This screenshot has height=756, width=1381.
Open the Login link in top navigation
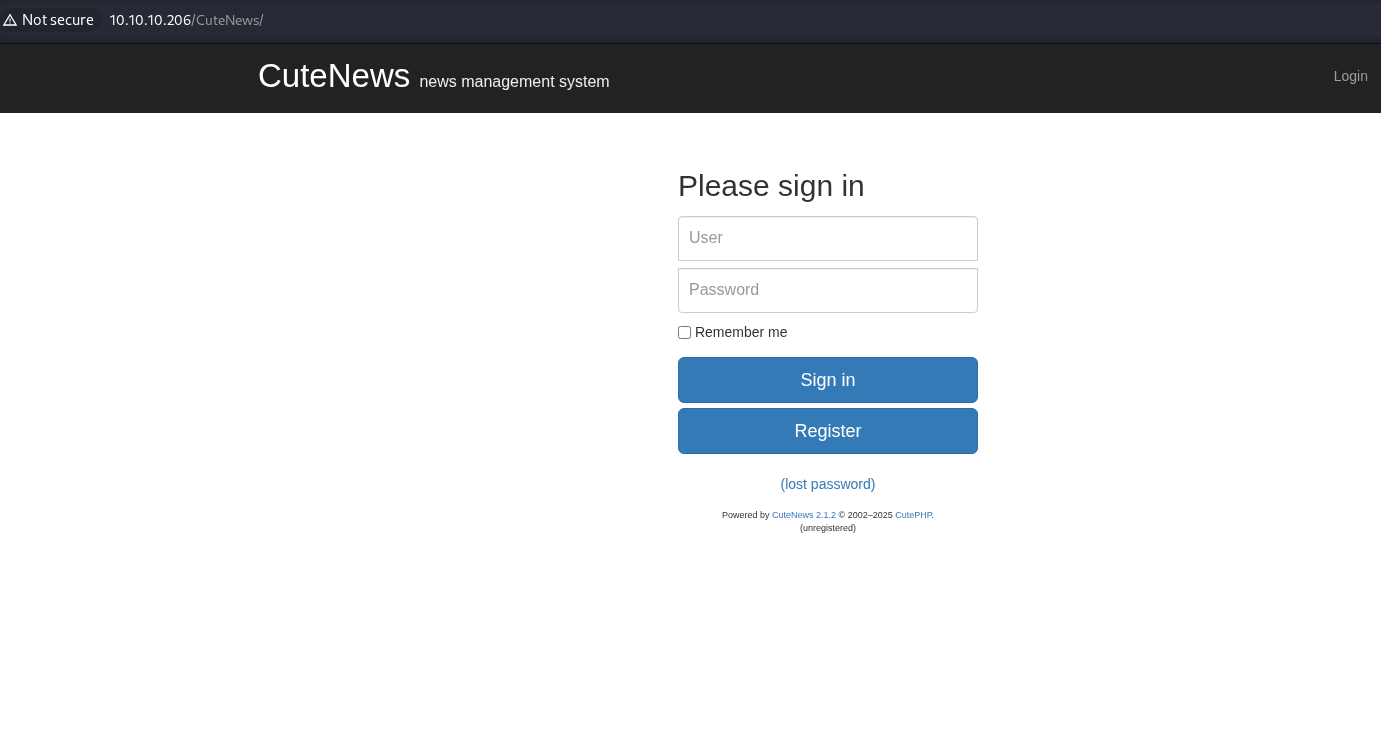pyautogui.click(x=1350, y=76)
